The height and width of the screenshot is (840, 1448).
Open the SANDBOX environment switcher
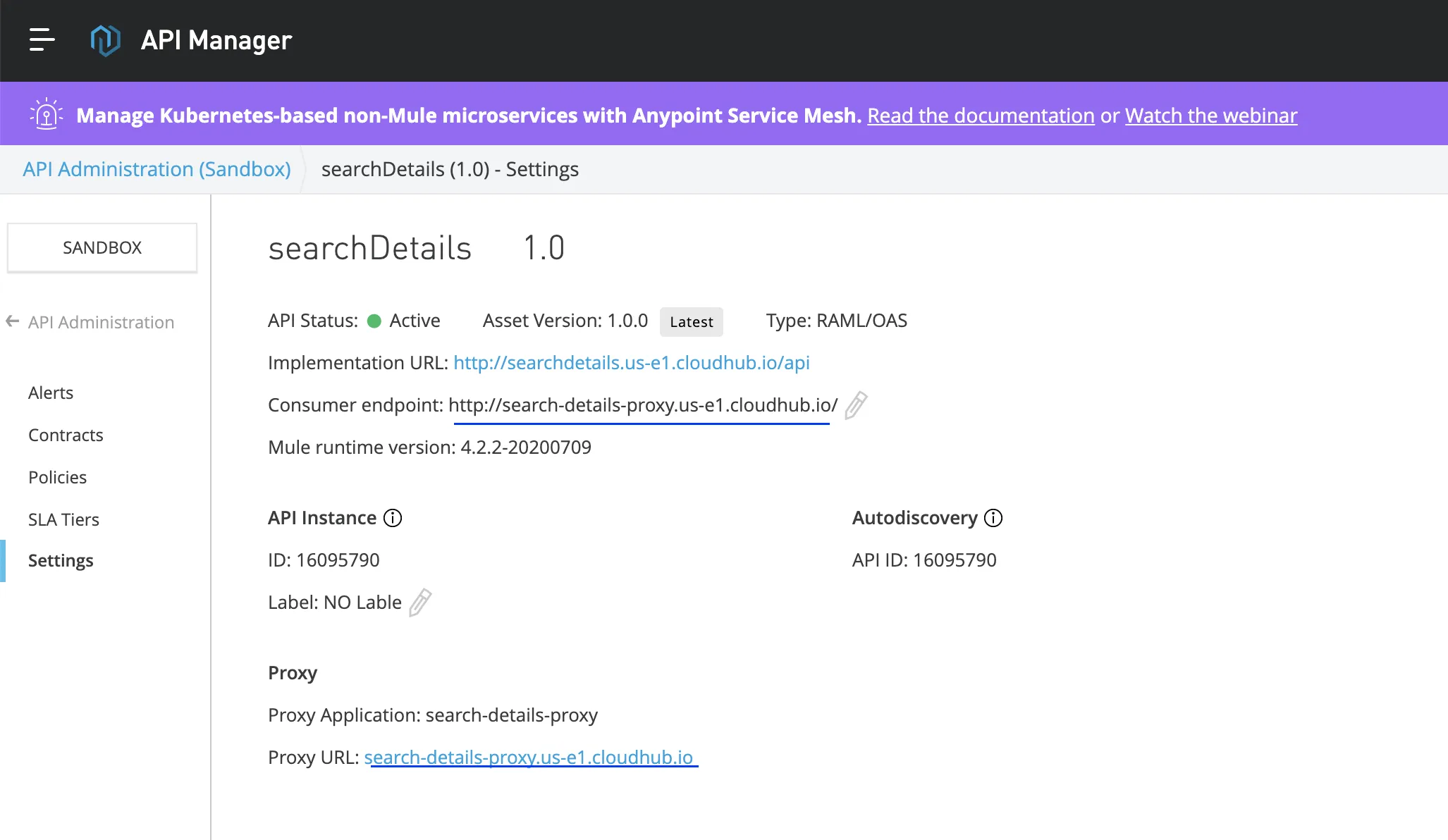(102, 247)
